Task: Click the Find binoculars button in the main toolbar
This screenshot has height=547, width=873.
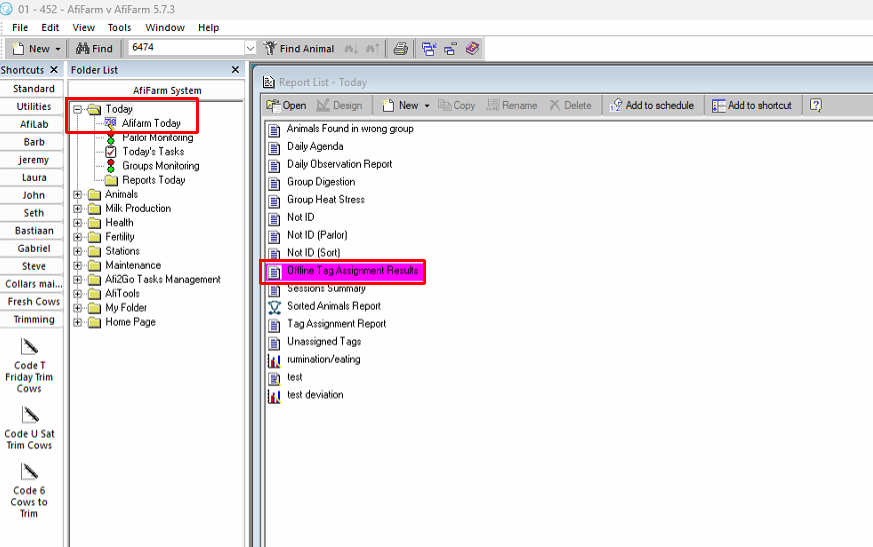Action: pos(94,48)
